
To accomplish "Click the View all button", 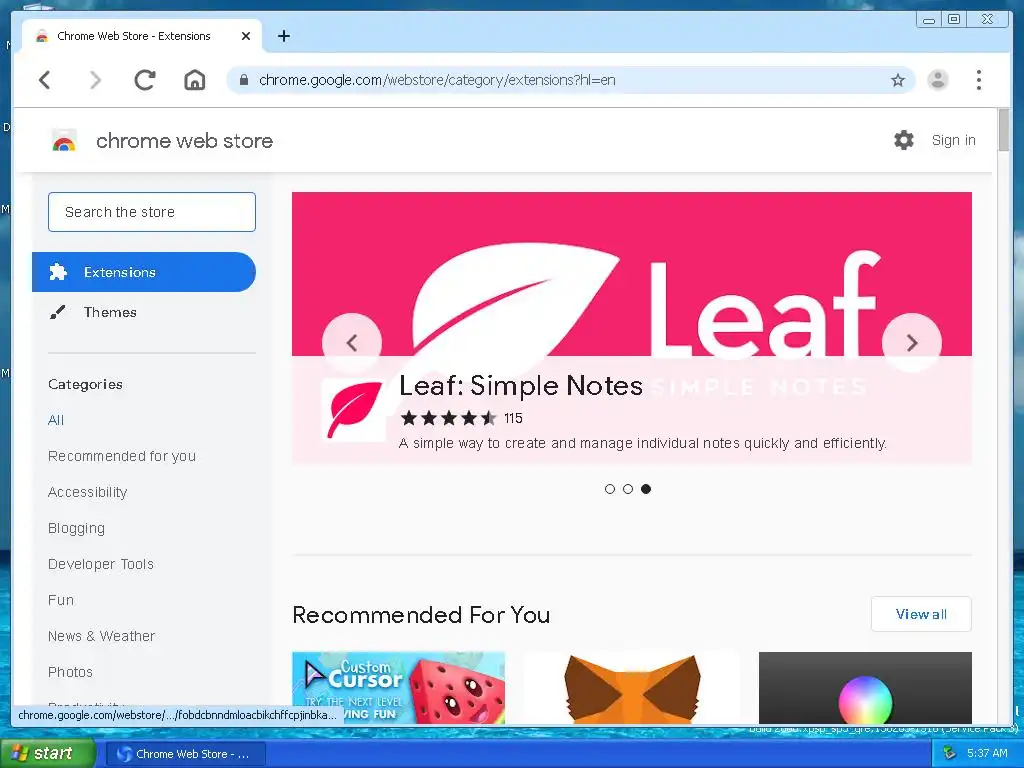I will (x=921, y=614).
